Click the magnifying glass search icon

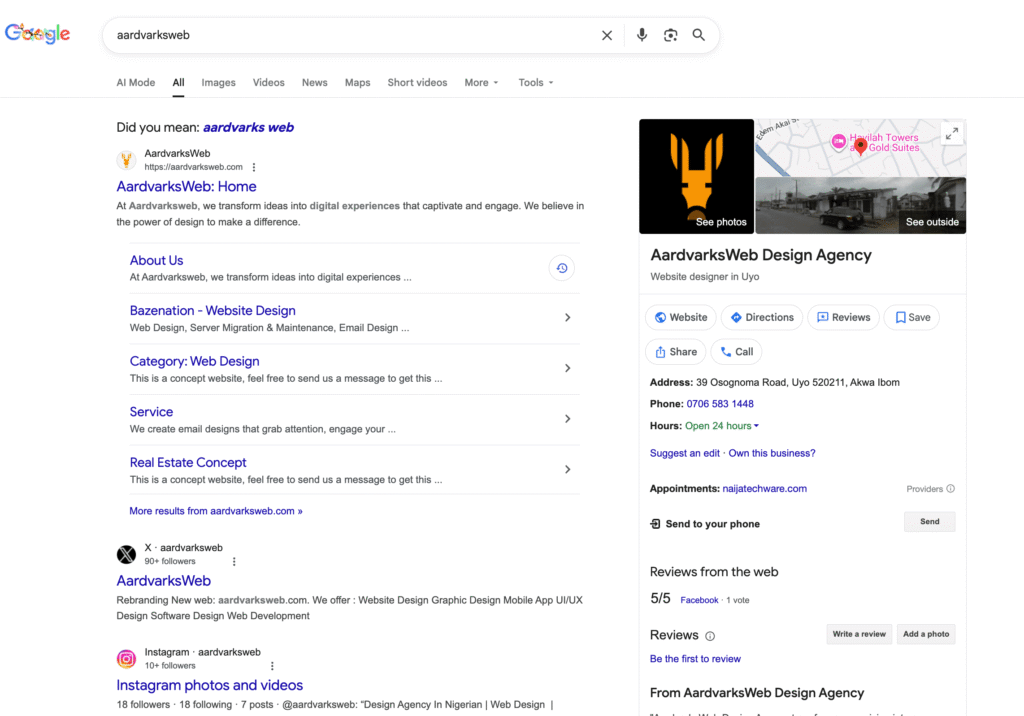(699, 35)
